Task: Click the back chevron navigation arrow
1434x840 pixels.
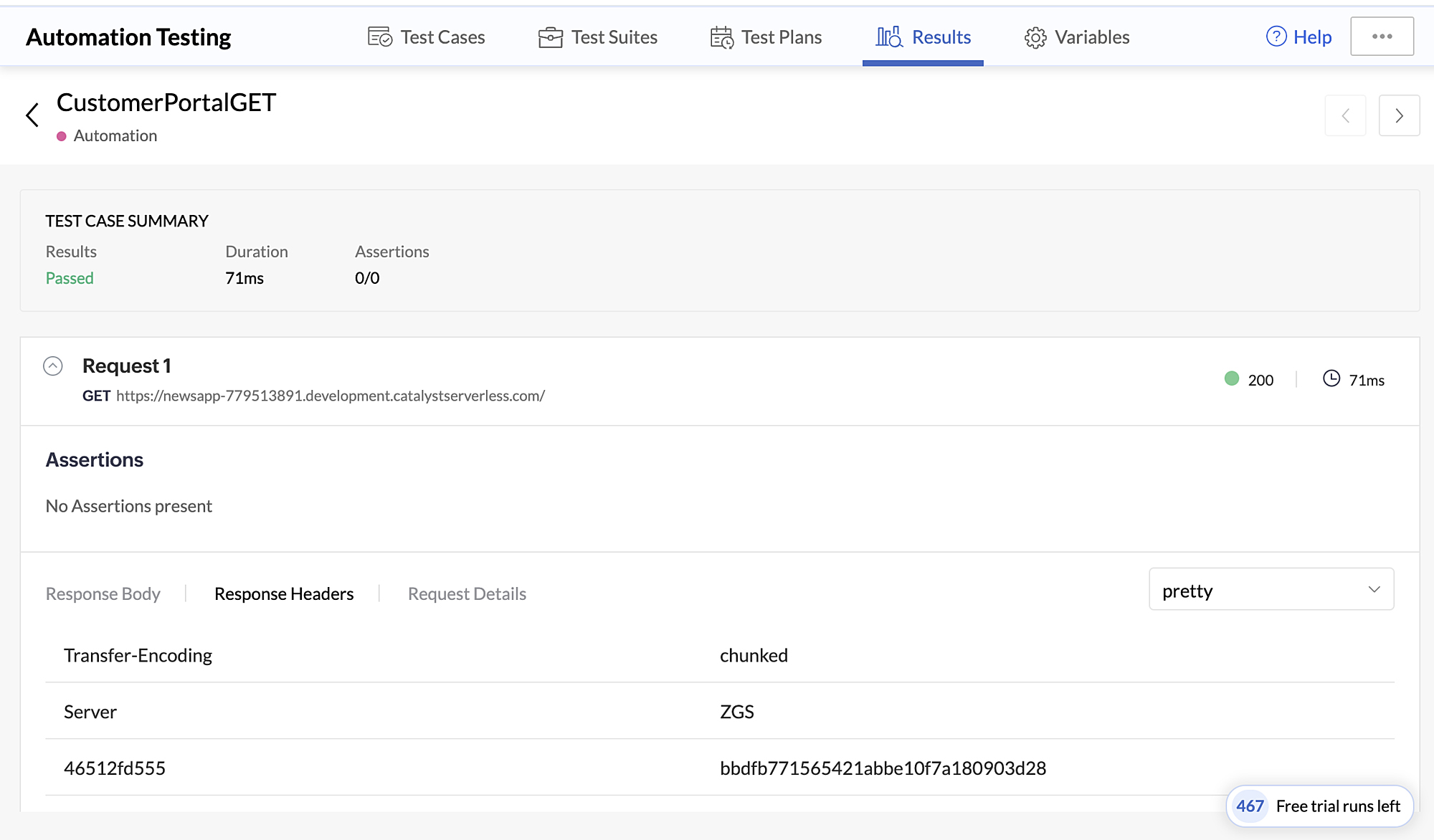Action: 33,115
